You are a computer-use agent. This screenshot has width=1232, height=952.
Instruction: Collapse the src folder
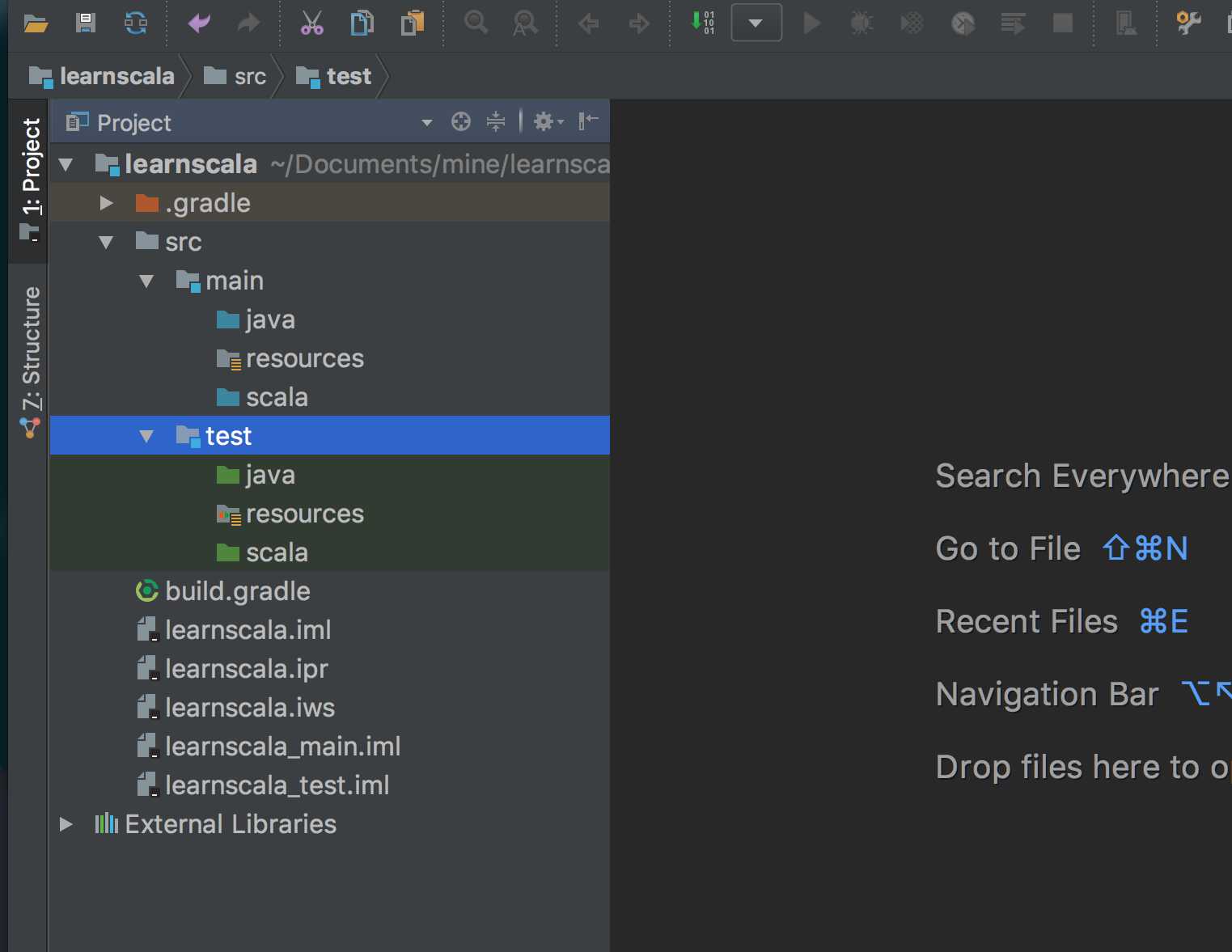106,242
